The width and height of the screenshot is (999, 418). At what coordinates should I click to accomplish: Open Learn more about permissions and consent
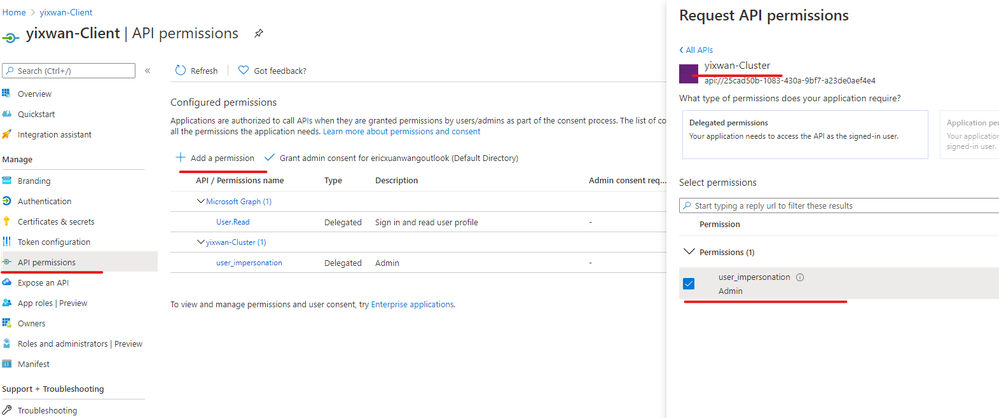click(401, 131)
